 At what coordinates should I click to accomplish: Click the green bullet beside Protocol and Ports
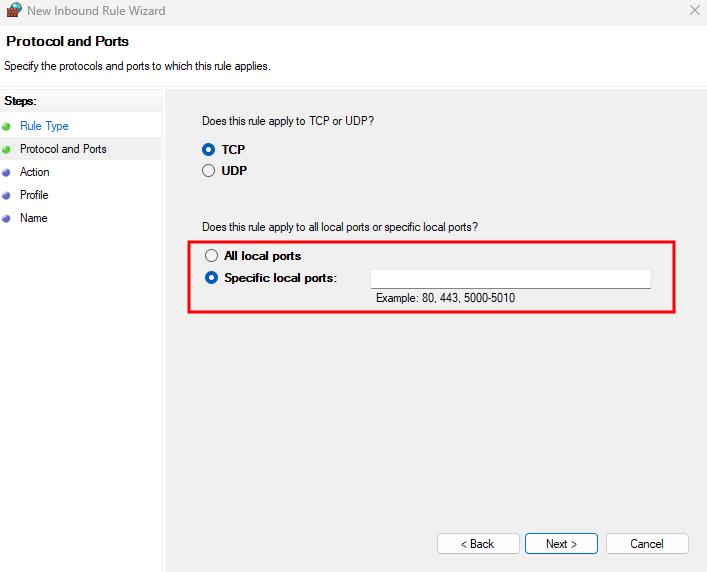(x=6, y=149)
